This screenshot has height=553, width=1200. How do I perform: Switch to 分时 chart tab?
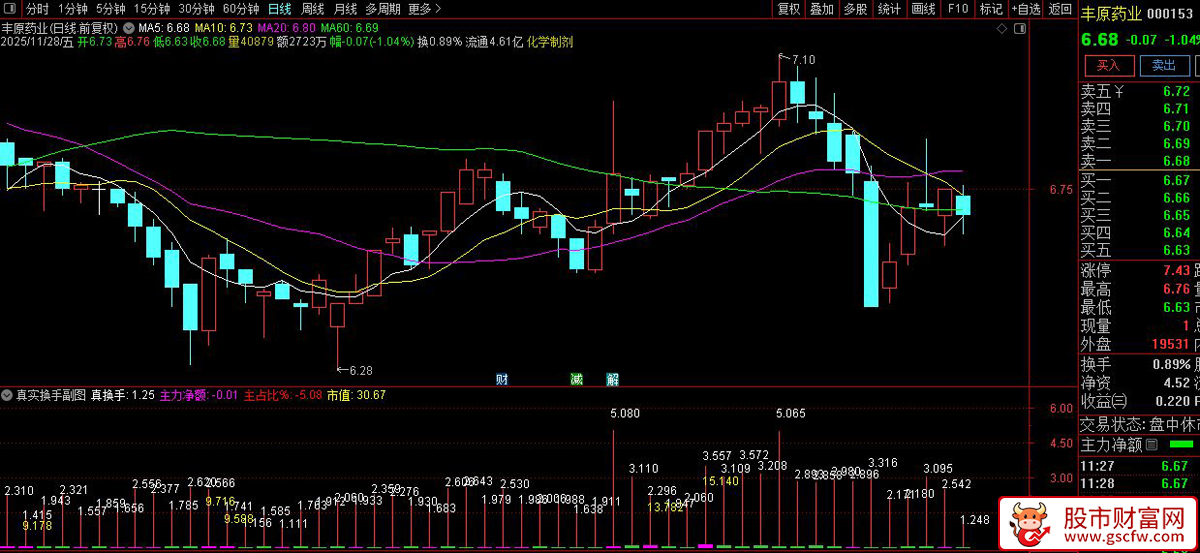pyautogui.click(x=37, y=9)
